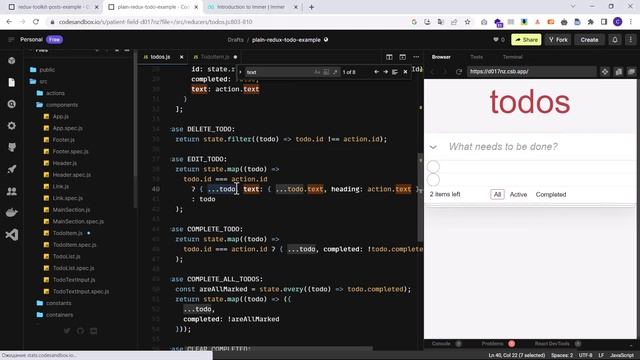Screen dimensions: 640x360
Task: Open the Search panel in sidebar
Action: (x=11, y=104)
